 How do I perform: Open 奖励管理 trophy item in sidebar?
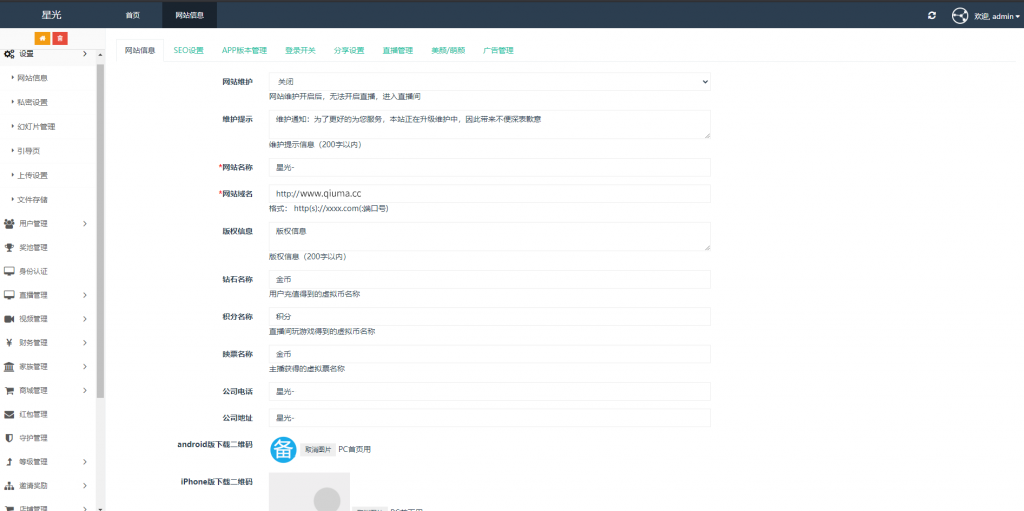33,247
